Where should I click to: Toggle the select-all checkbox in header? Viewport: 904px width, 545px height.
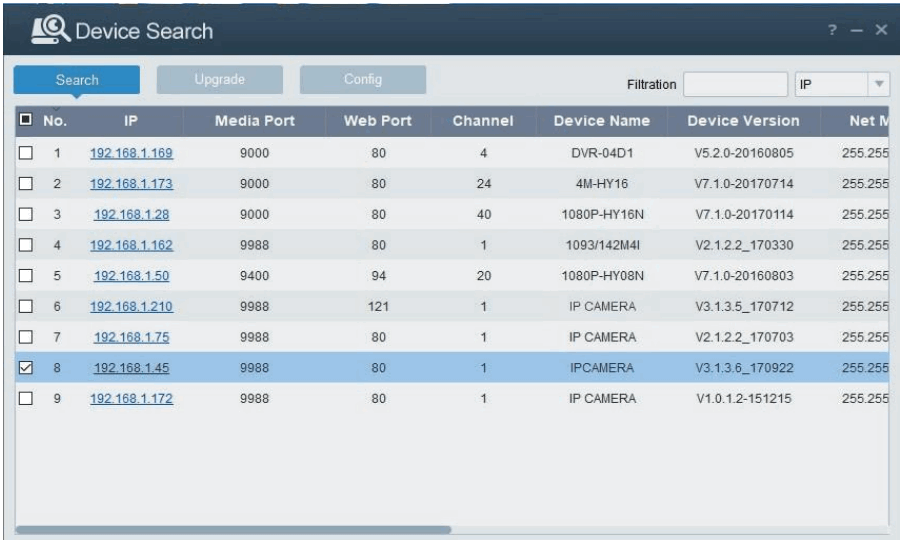[26, 119]
